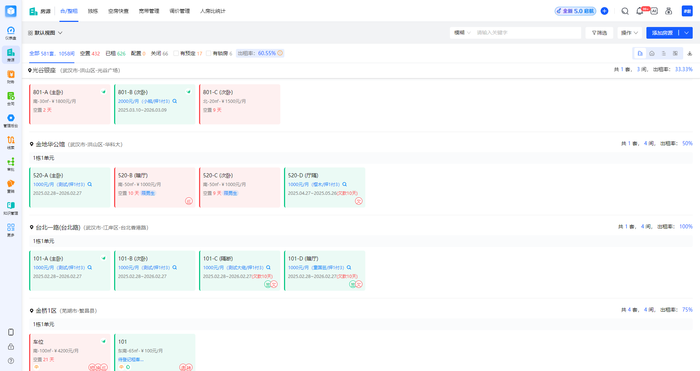Filter by 空置 432 status
The height and width of the screenshot is (371, 700).
tap(90, 53)
